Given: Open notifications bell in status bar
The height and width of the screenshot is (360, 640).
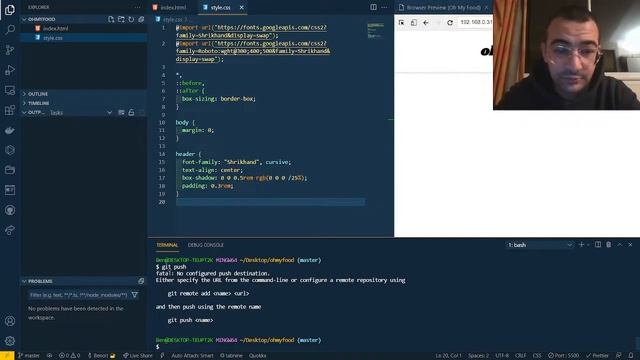Looking at the screenshot, I should tap(631, 356).
